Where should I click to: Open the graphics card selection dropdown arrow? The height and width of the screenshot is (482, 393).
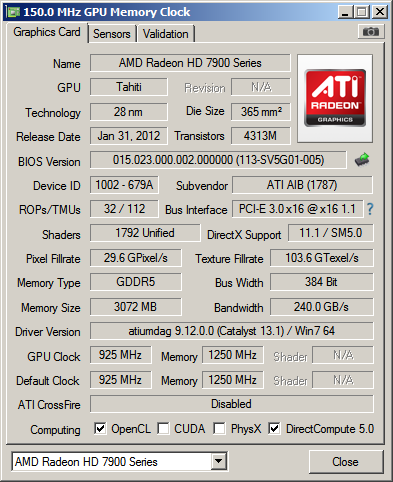point(218,461)
